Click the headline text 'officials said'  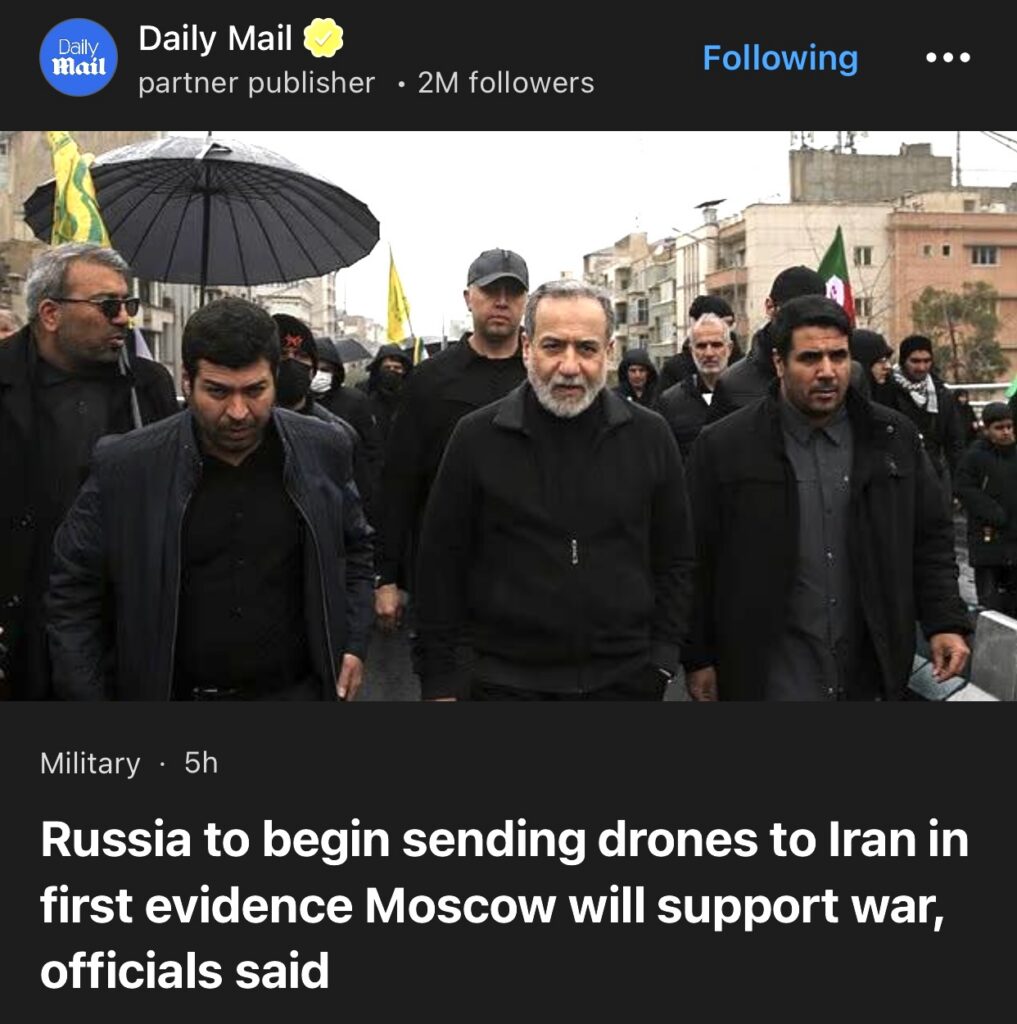point(185,970)
